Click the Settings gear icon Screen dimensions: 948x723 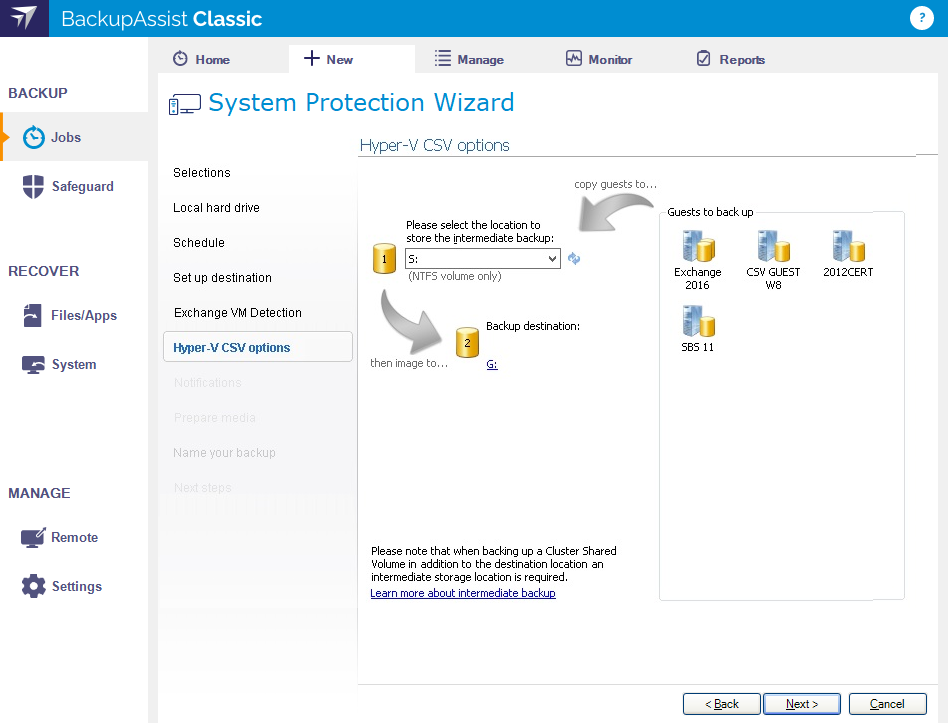click(33, 586)
